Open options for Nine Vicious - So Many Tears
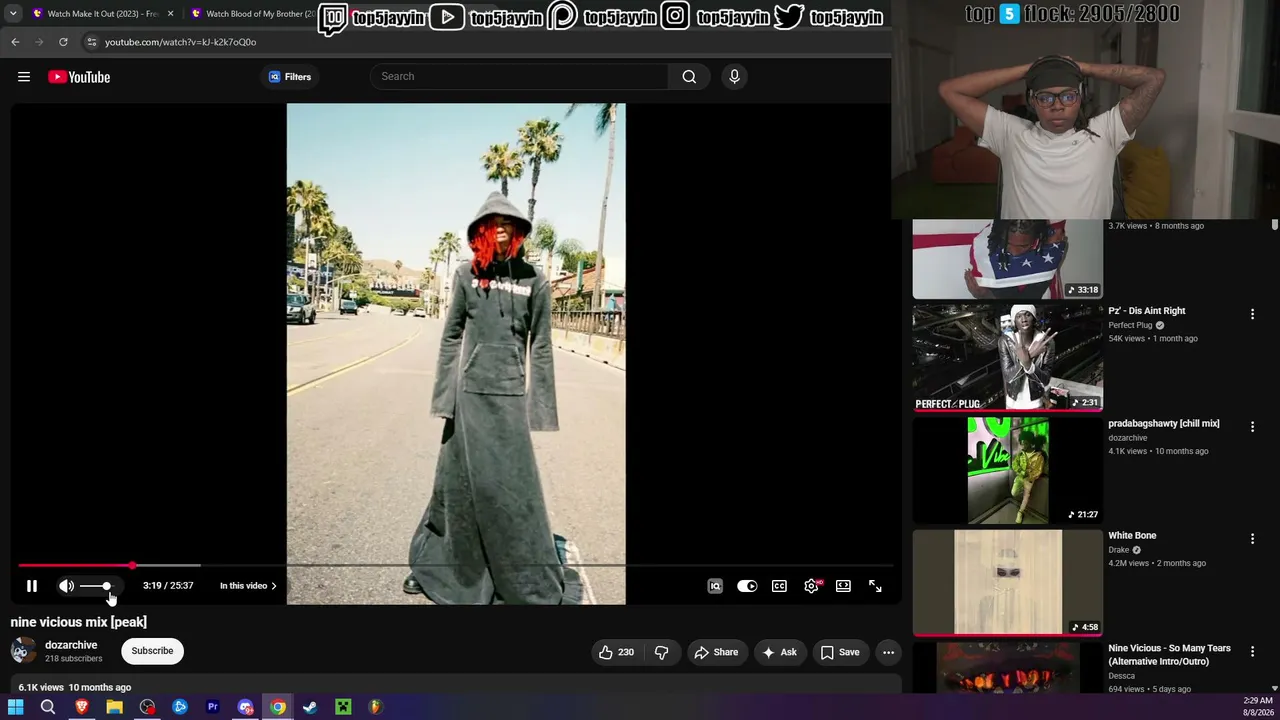The image size is (1280, 720). (x=1252, y=652)
